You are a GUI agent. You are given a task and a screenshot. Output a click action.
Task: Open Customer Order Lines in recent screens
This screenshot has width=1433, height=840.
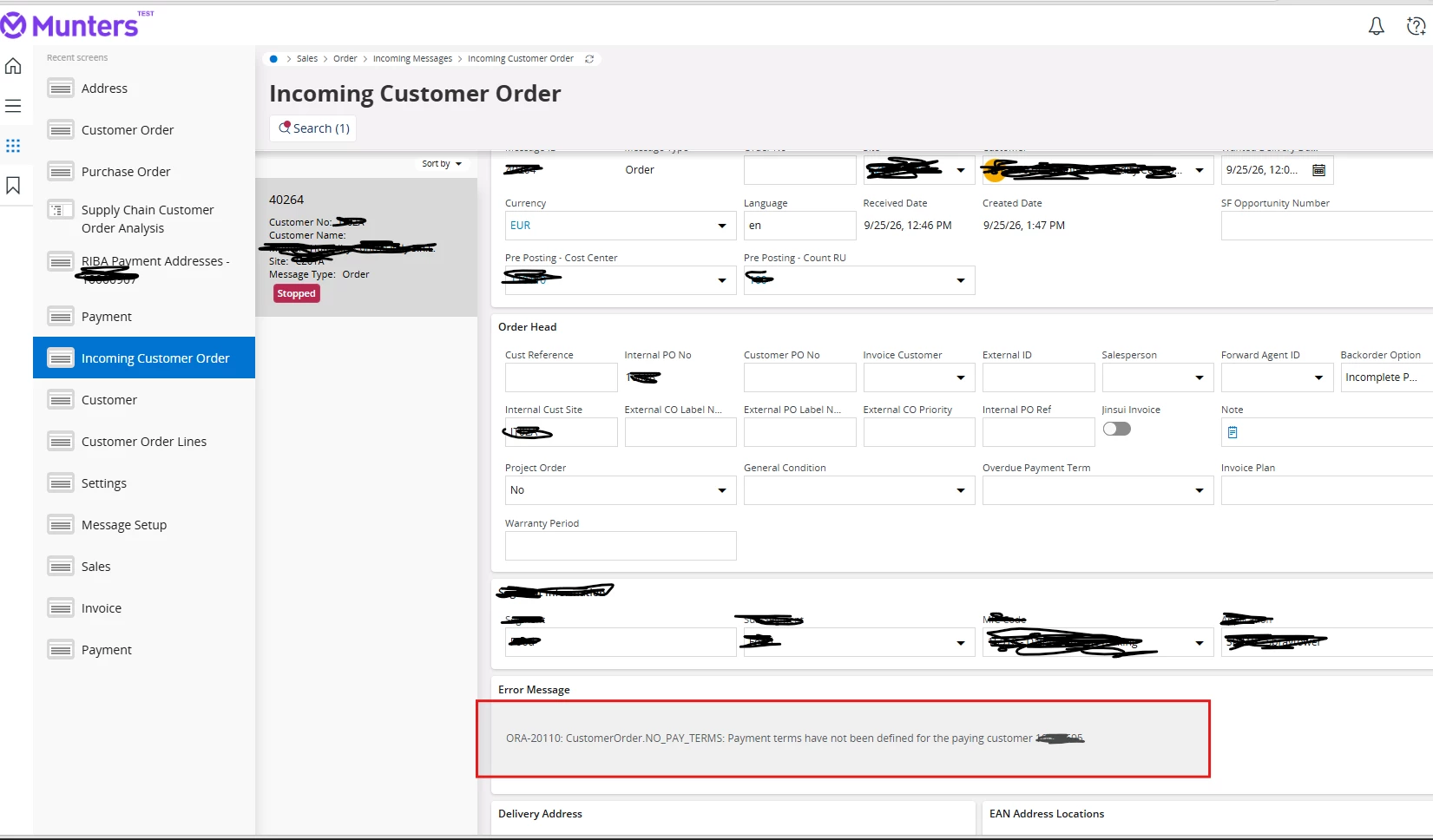click(x=144, y=442)
